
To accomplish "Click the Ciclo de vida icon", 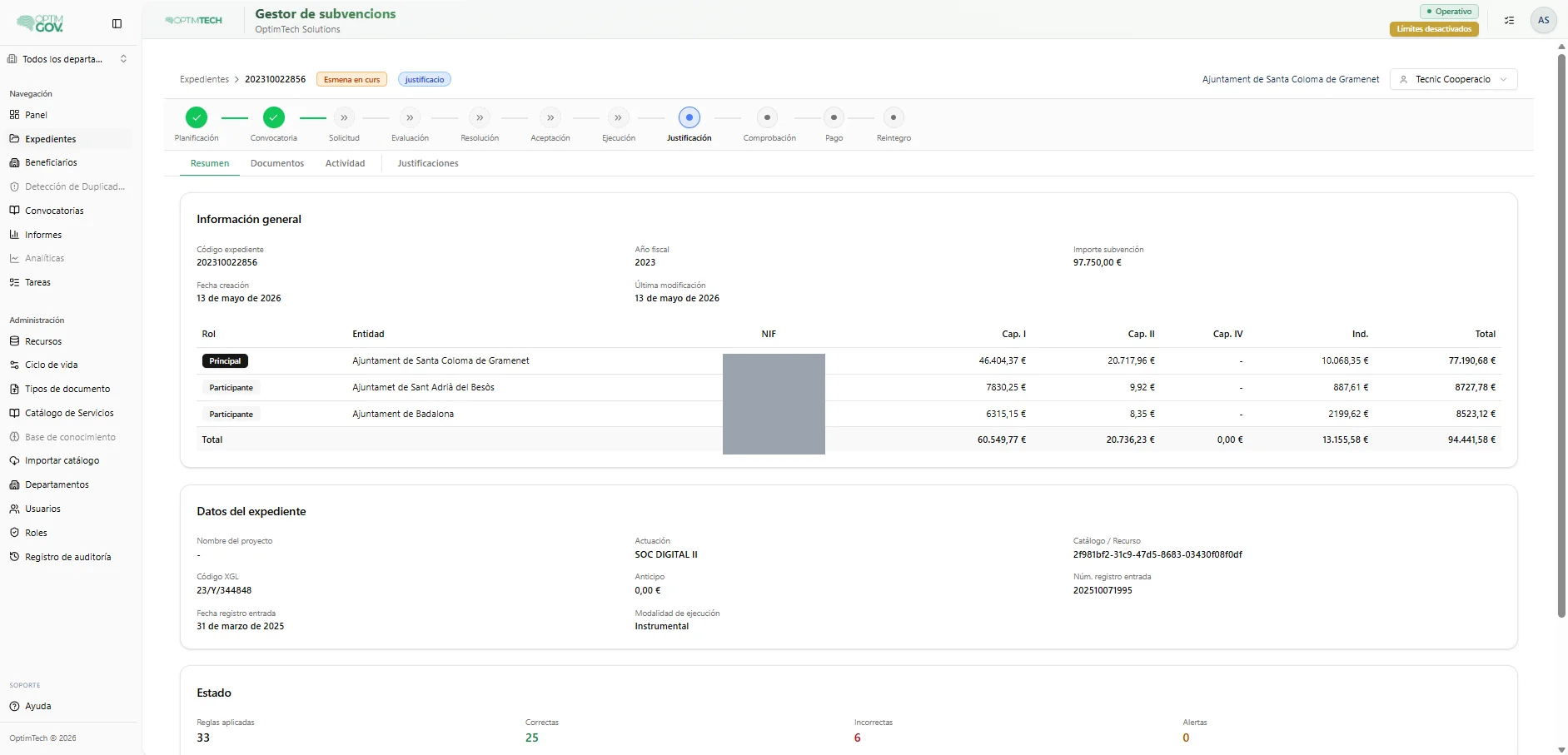I will coord(14,365).
